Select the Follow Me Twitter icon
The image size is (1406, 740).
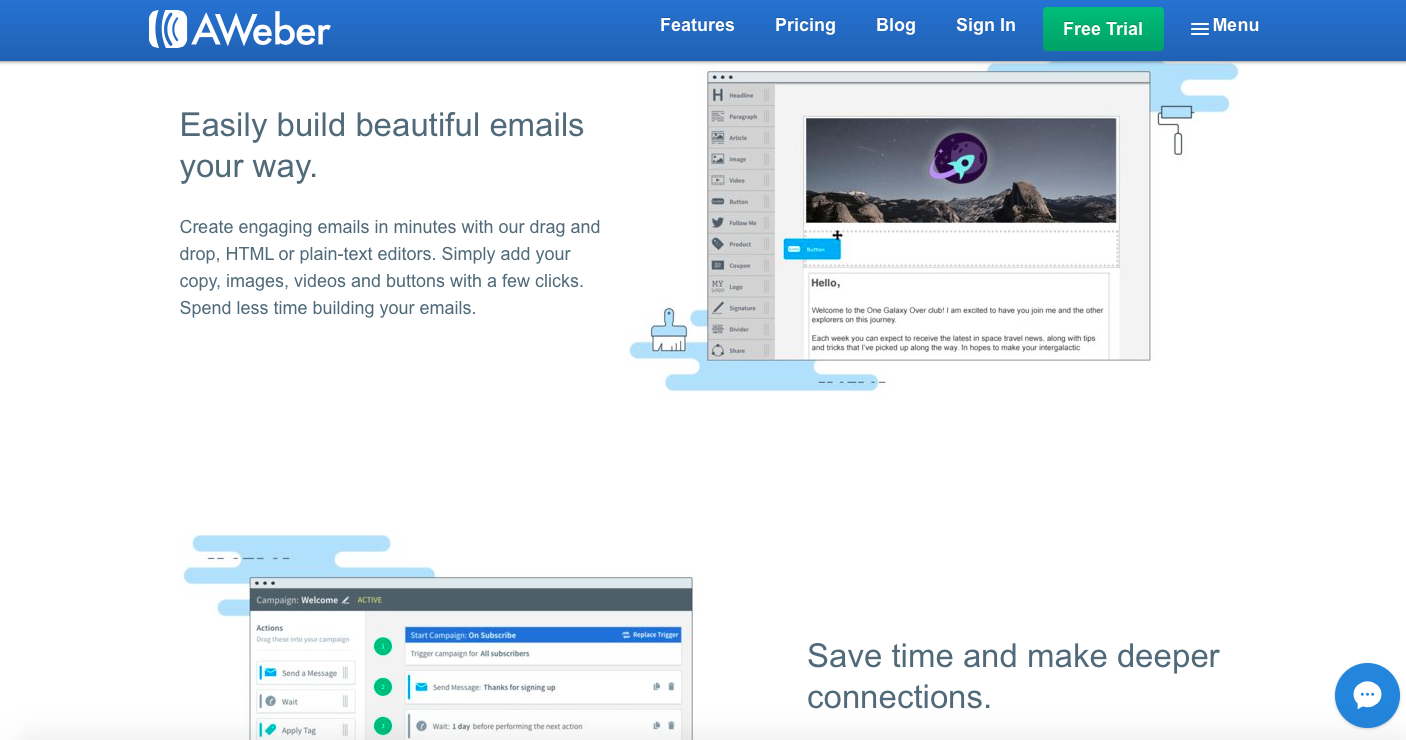717,222
